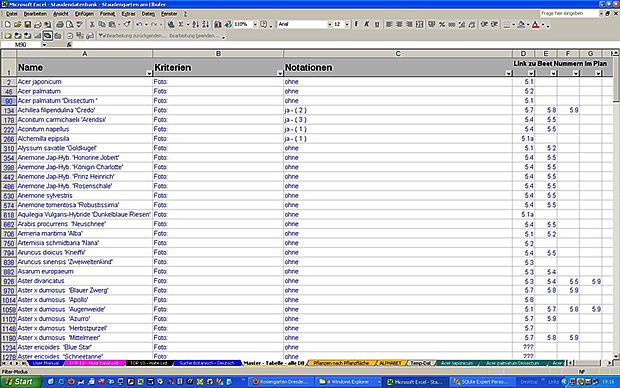Print the sheet using the printer icon
The image size is (620, 388).
[59, 25]
